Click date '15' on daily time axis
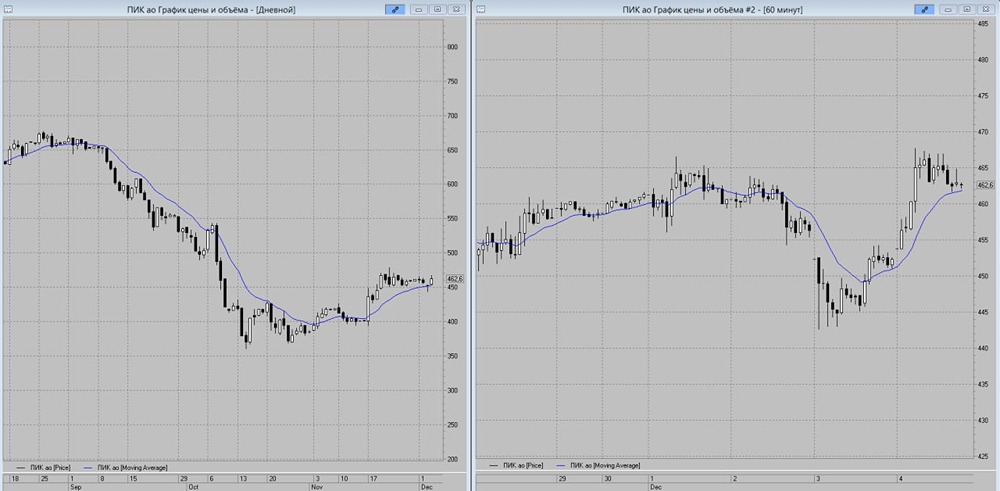The height and width of the screenshot is (491, 1000). tap(133, 478)
